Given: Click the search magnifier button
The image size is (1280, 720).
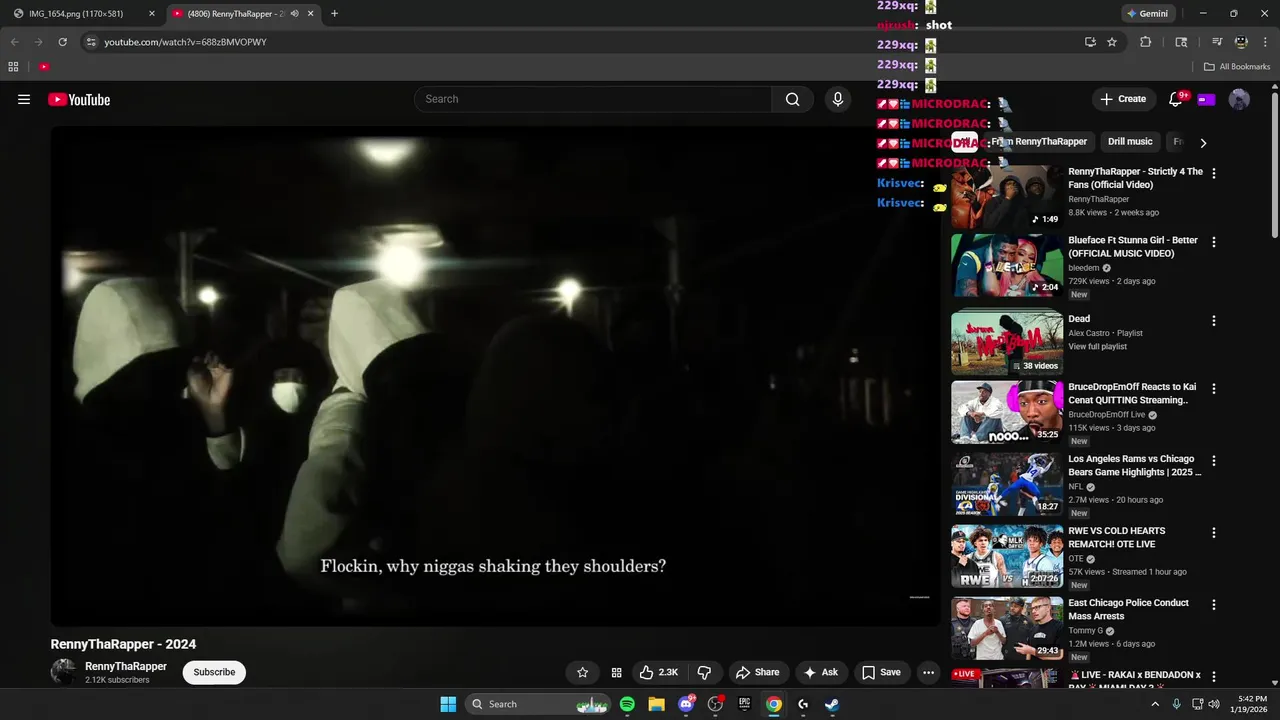Looking at the screenshot, I should click(x=792, y=99).
